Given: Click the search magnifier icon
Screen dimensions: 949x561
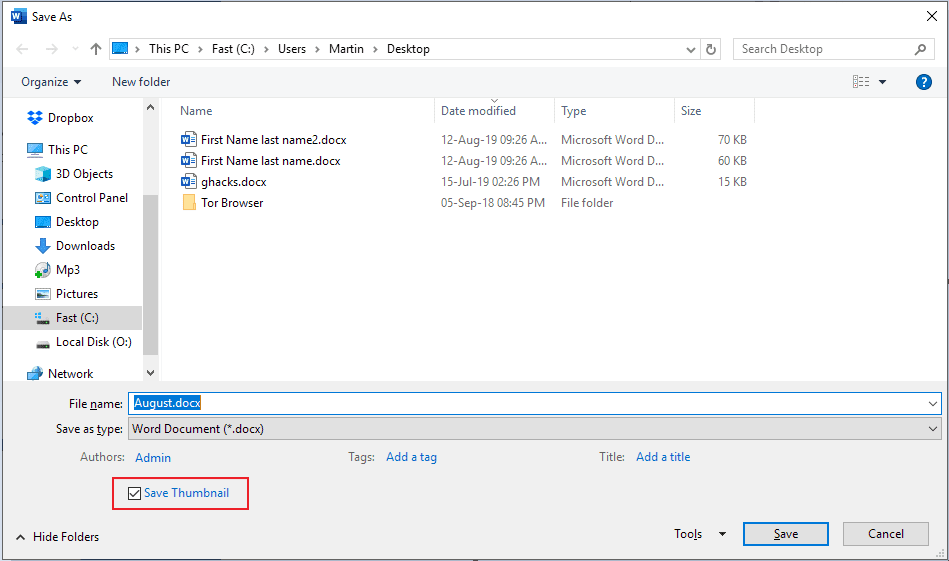Looking at the screenshot, I should click(x=921, y=49).
